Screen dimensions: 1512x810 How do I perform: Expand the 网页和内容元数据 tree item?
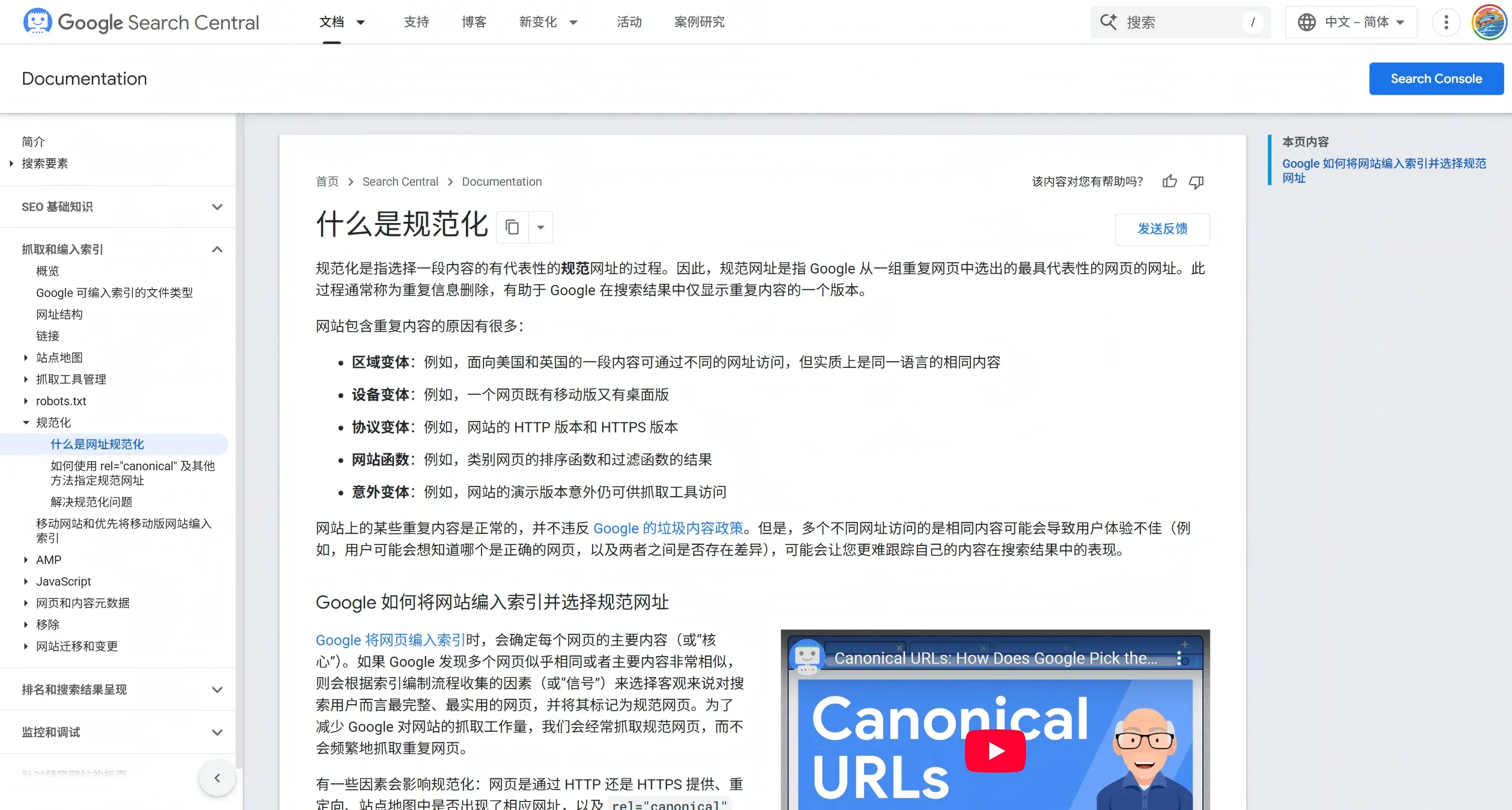click(x=26, y=602)
